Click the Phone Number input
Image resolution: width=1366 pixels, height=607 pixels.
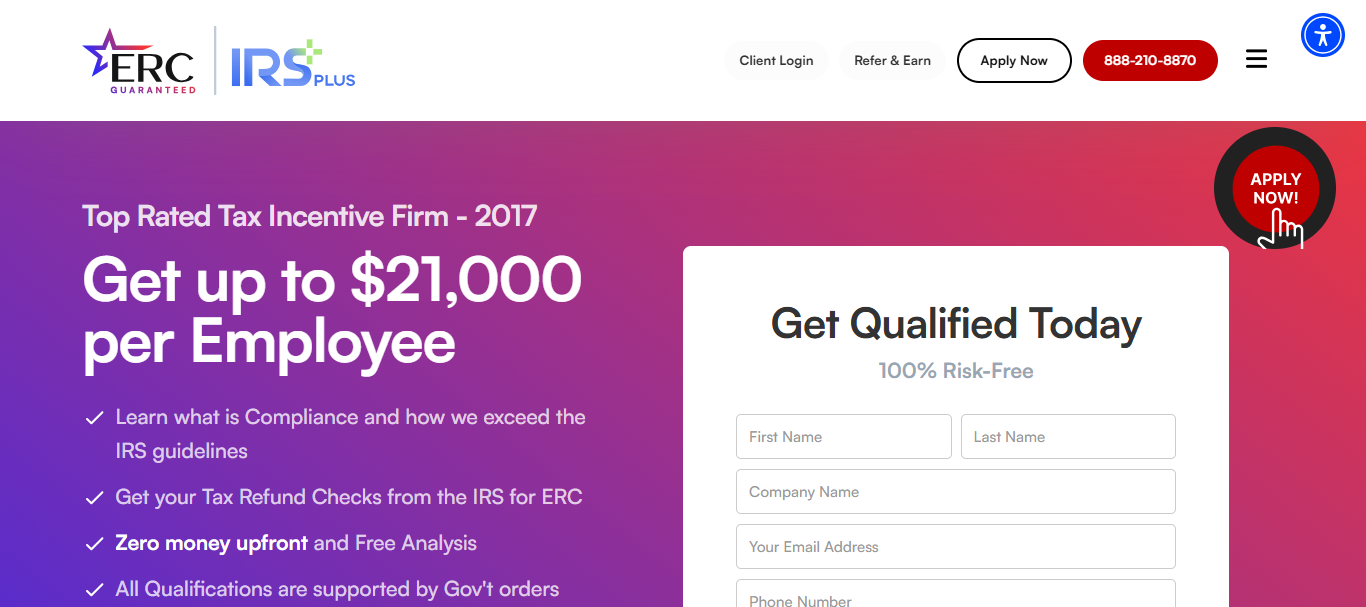pyautogui.click(x=956, y=594)
